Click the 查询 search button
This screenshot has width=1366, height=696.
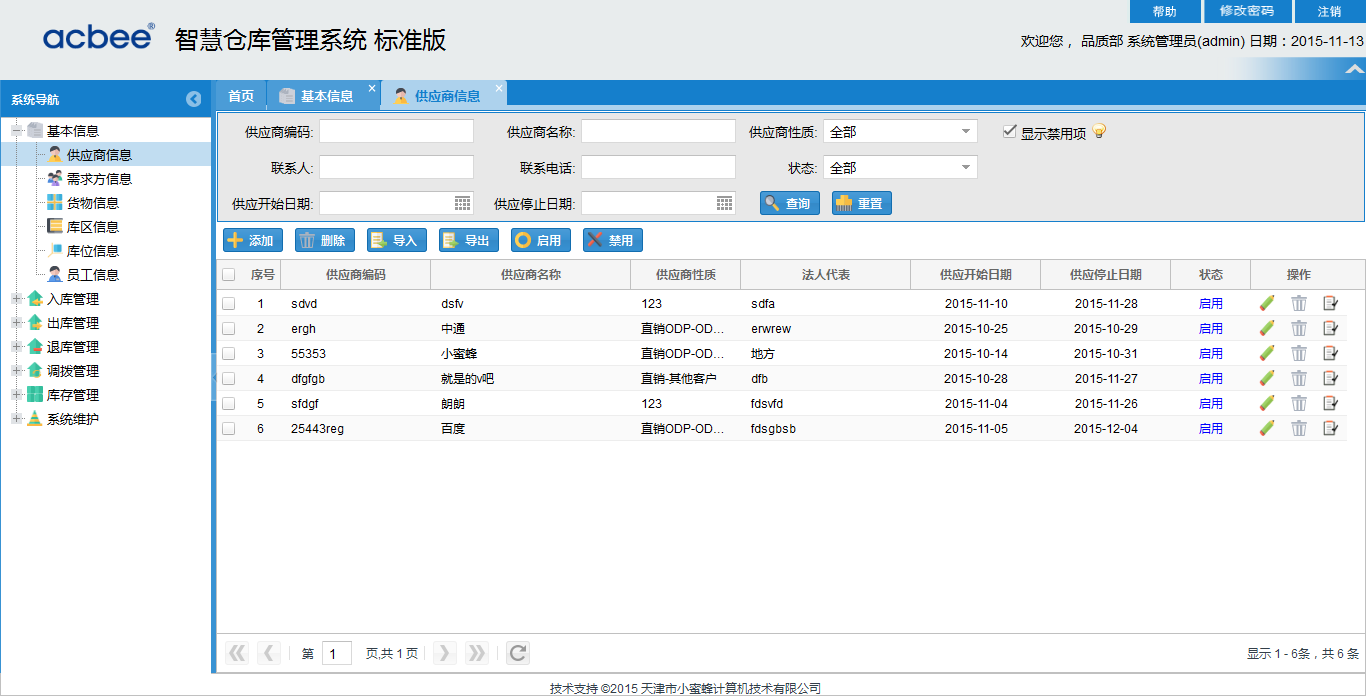point(790,203)
